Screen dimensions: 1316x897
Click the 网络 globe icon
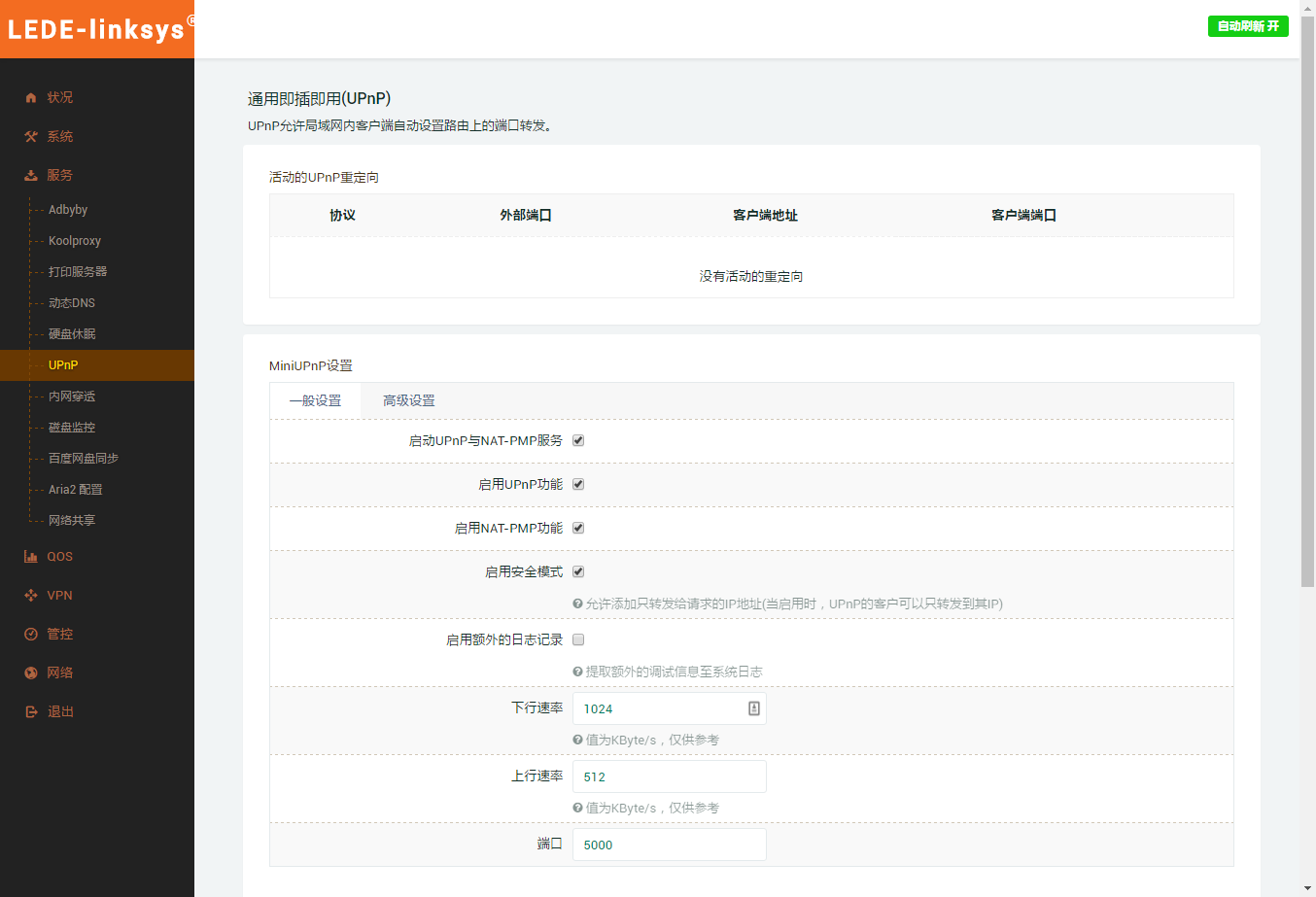click(31, 673)
